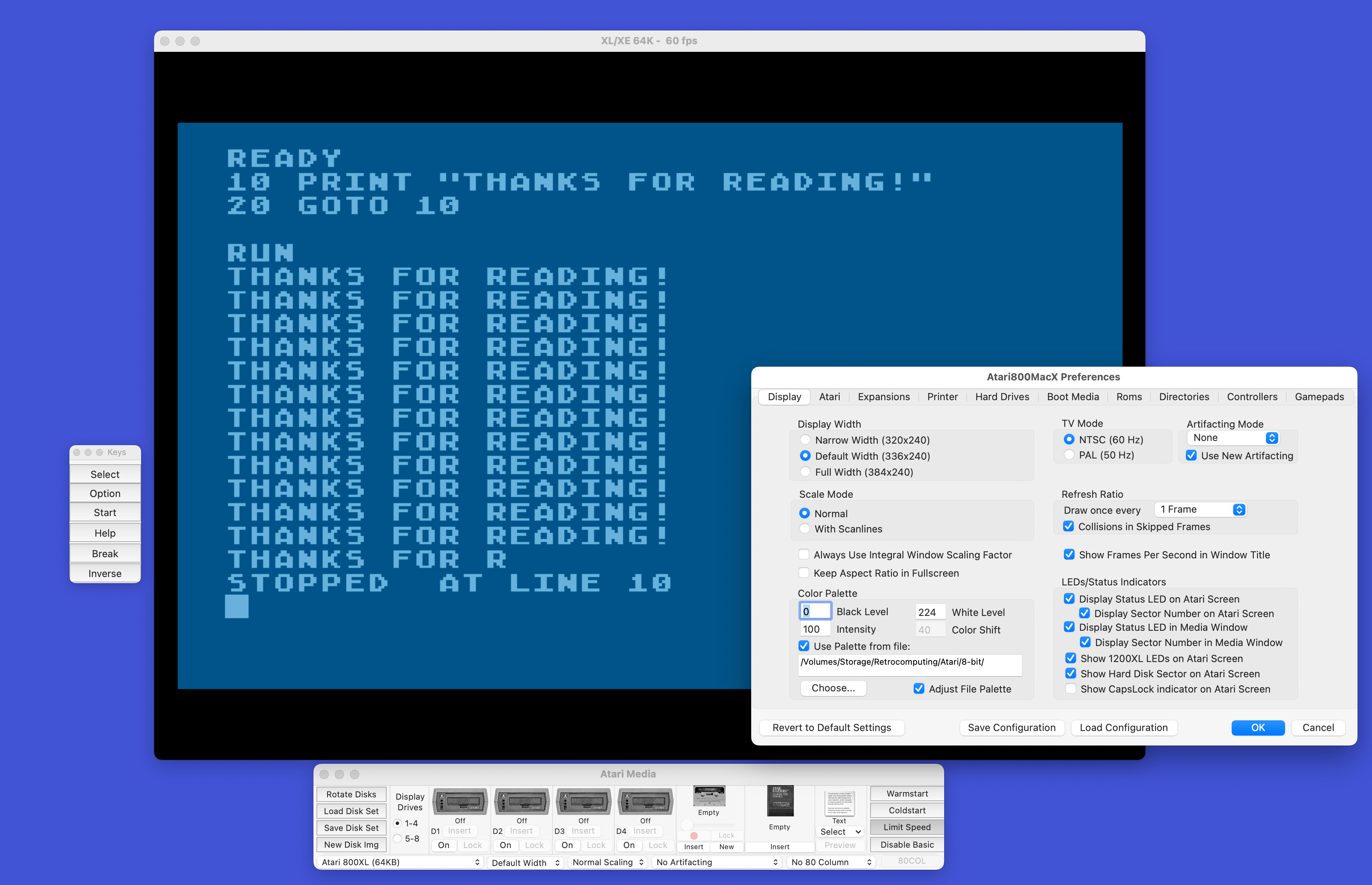
Task: Enable Show CapsLock indicator on Atari Screen
Action: click(x=1070, y=689)
